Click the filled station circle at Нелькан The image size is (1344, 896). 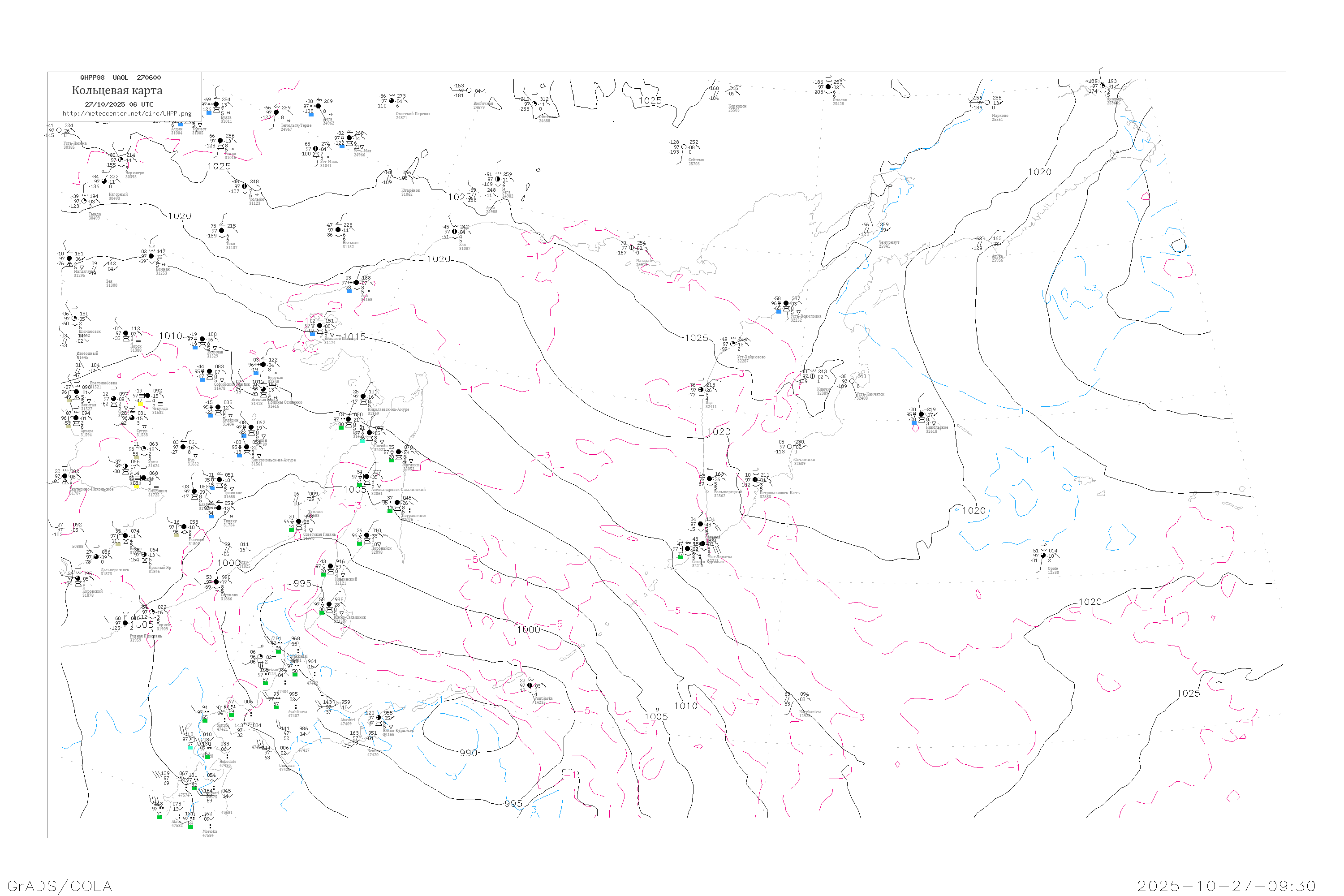(338, 230)
